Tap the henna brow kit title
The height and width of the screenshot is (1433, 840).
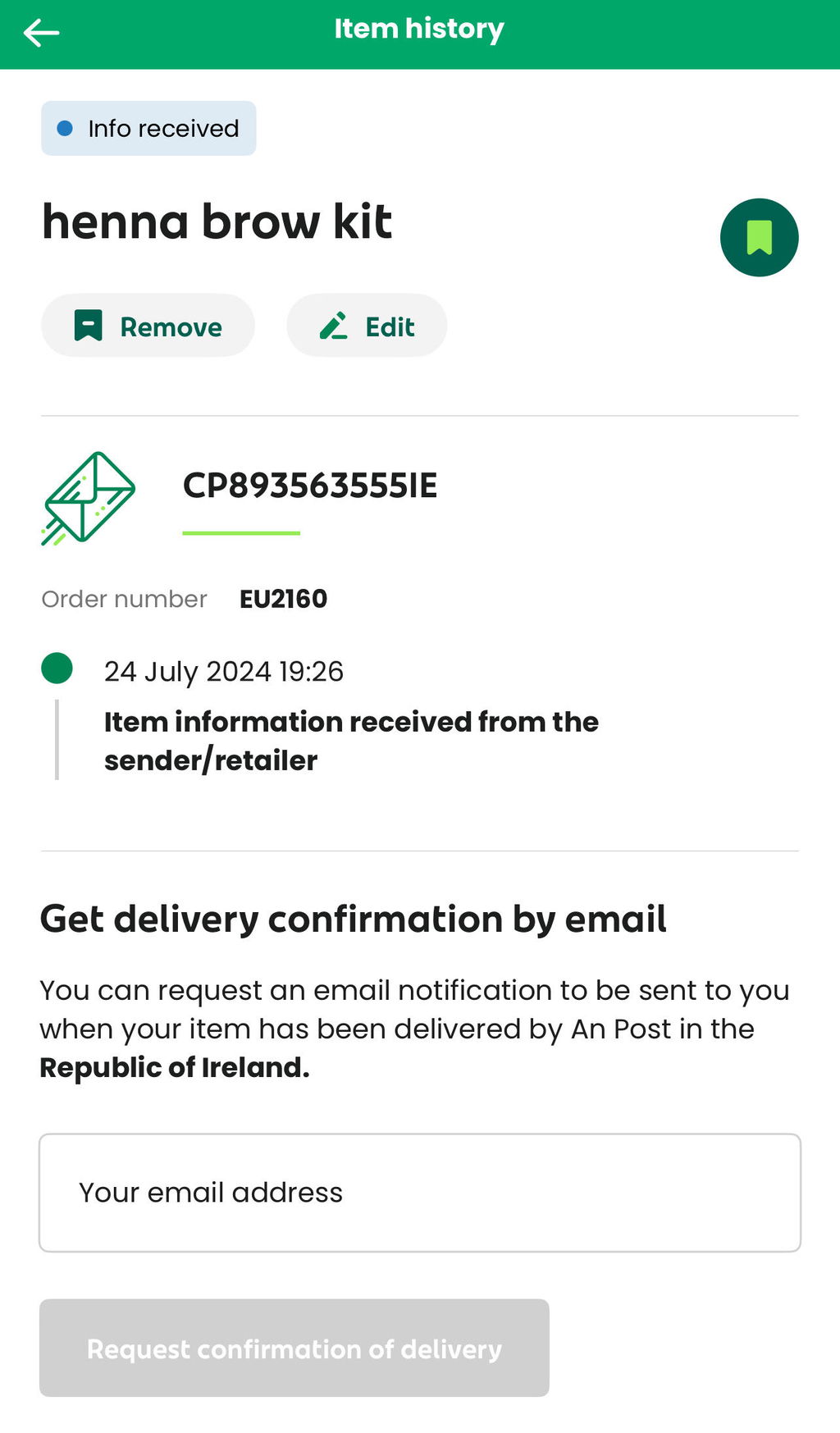click(217, 221)
